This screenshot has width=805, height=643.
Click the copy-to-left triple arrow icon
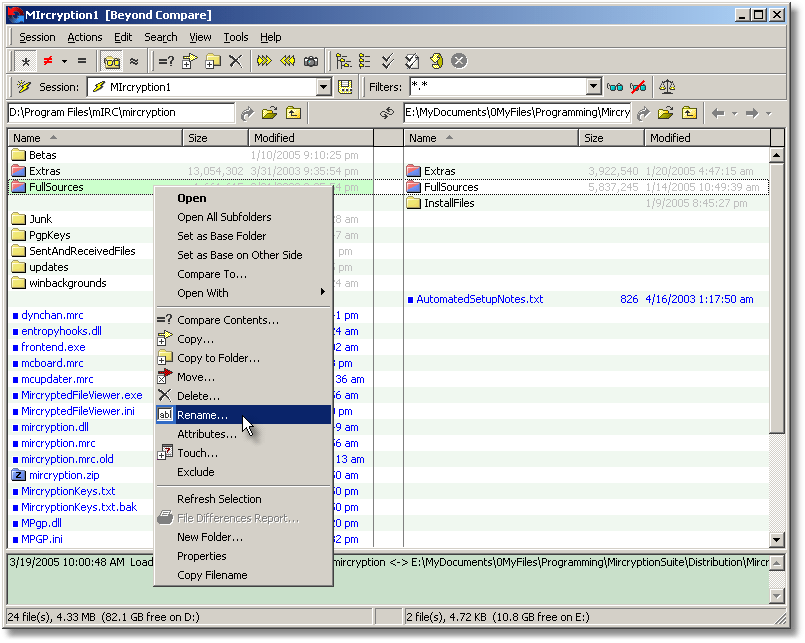tap(288, 62)
